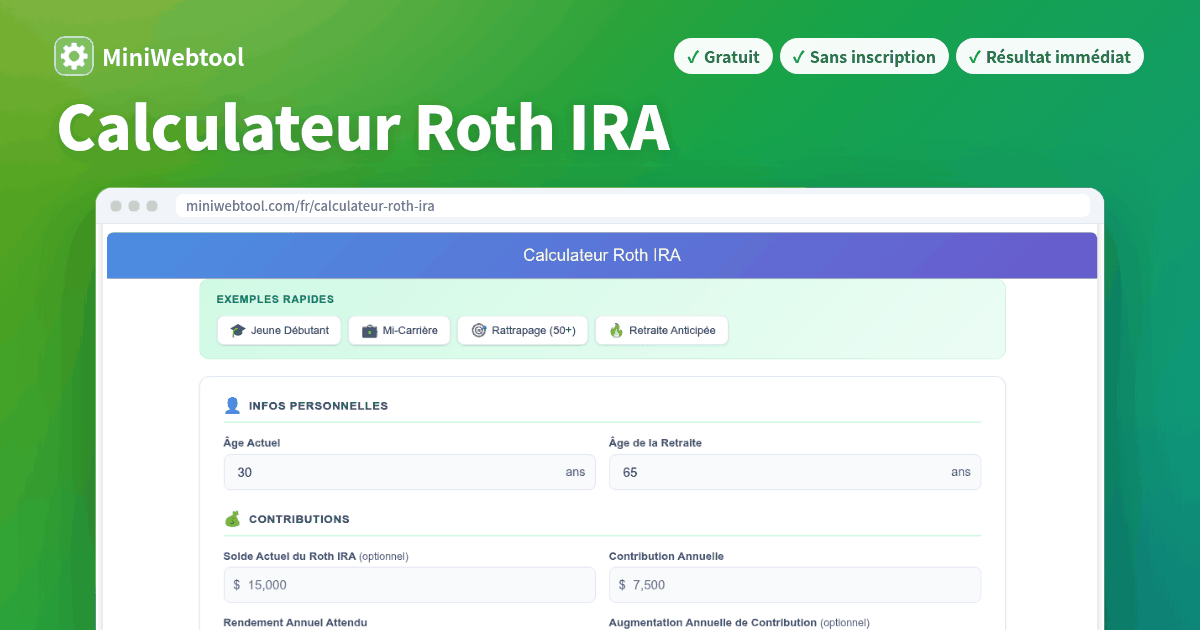Click the person icon beside Infos Personnelles
The image size is (1200, 630).
coord(232,405)
